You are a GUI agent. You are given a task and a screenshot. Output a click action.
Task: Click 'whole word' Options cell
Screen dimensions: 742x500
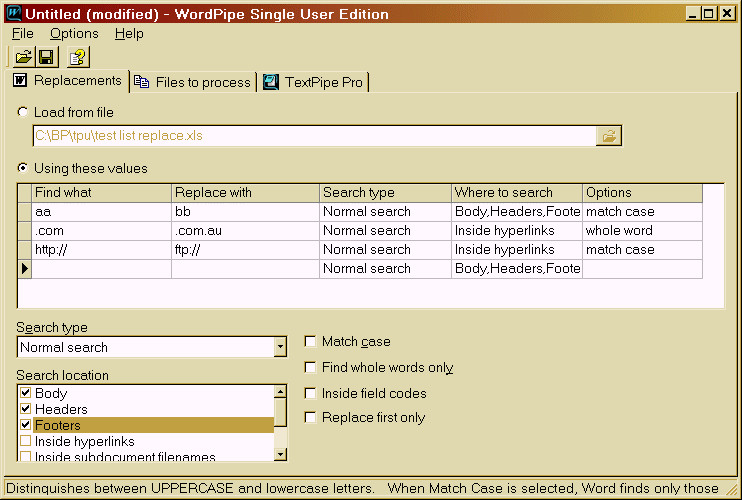point(642,231)
